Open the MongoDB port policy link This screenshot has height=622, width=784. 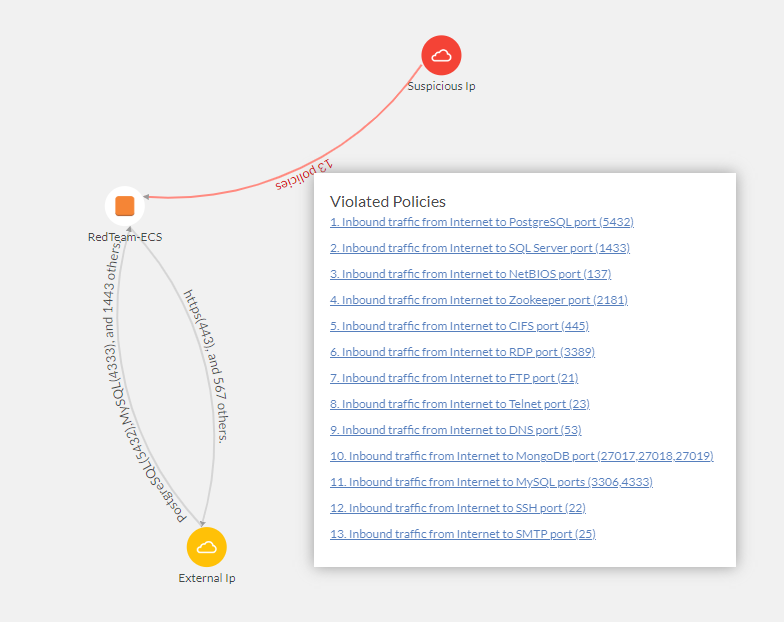click(x=521, y=456)
